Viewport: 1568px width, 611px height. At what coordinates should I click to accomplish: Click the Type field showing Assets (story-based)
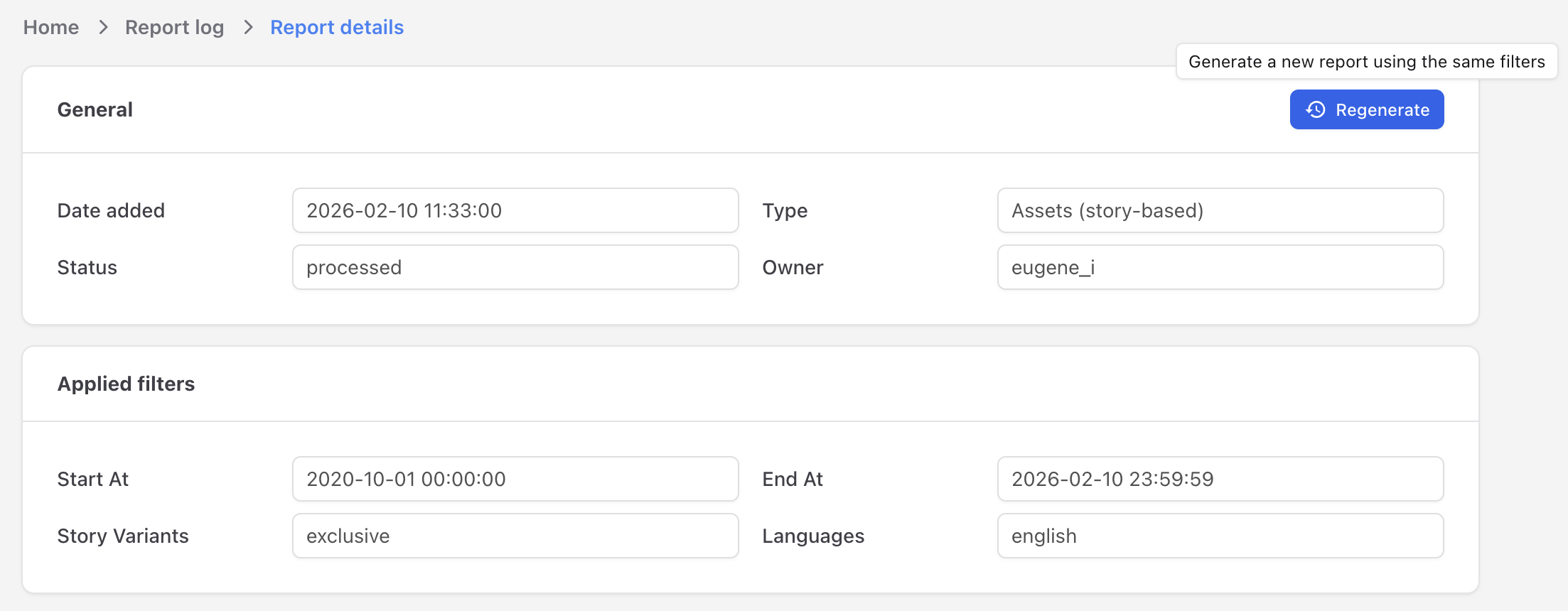(x=1220, y=210)
